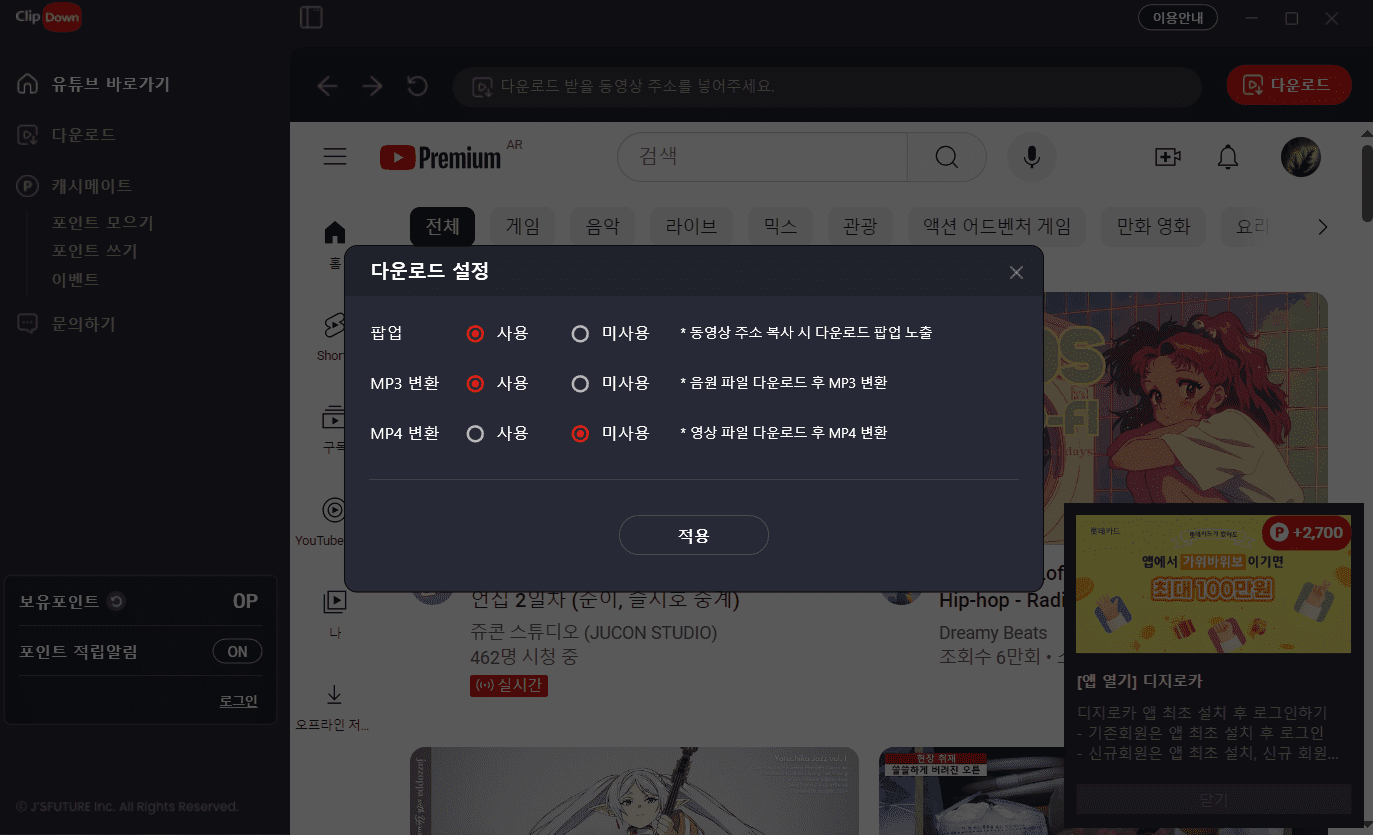Select the 음악 category chip
This screenshot has height=835, width=1373.
(x=602, y=227)
